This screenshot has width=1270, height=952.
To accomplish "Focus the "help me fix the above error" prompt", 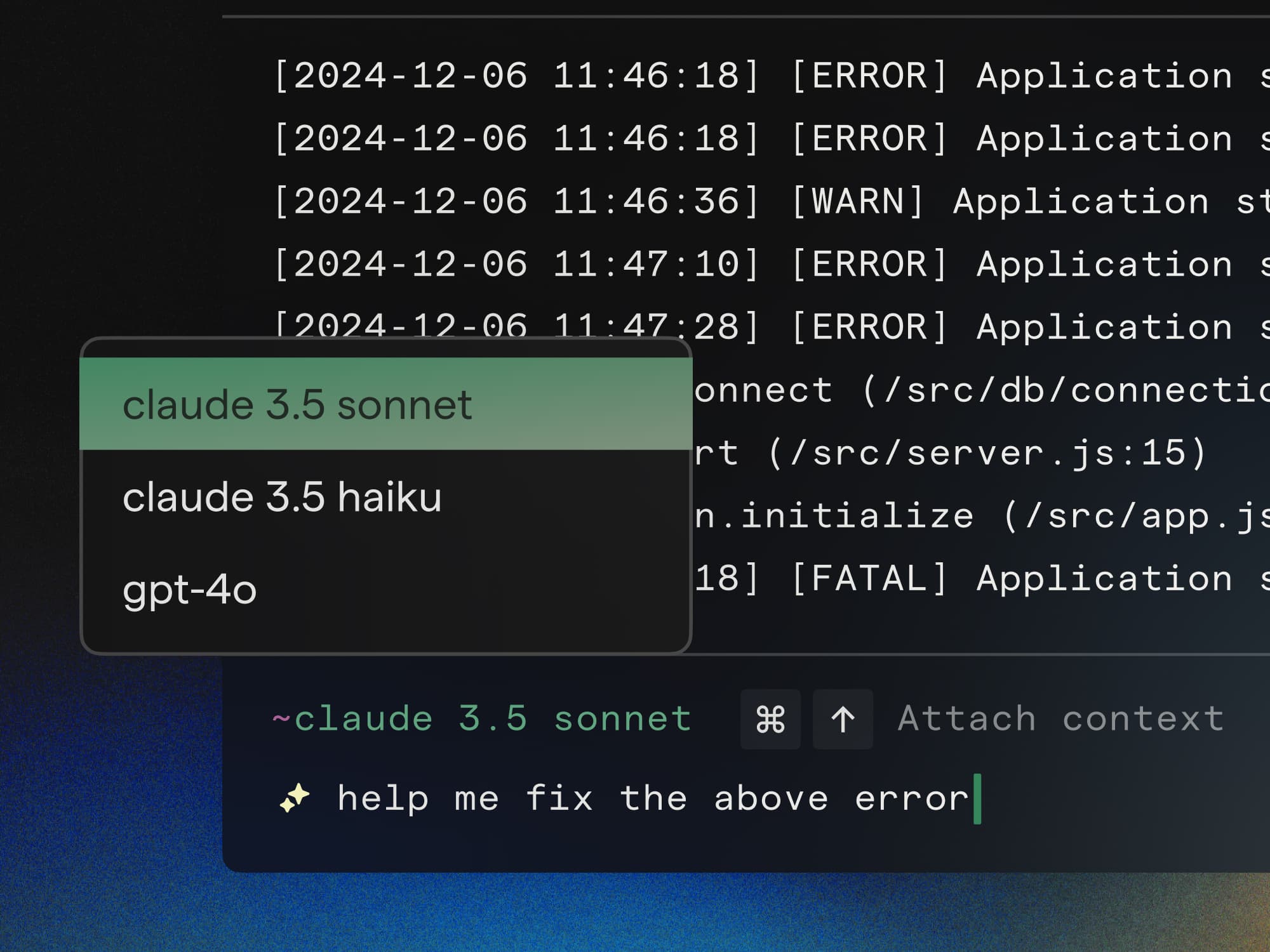I will tap(653, 798).
